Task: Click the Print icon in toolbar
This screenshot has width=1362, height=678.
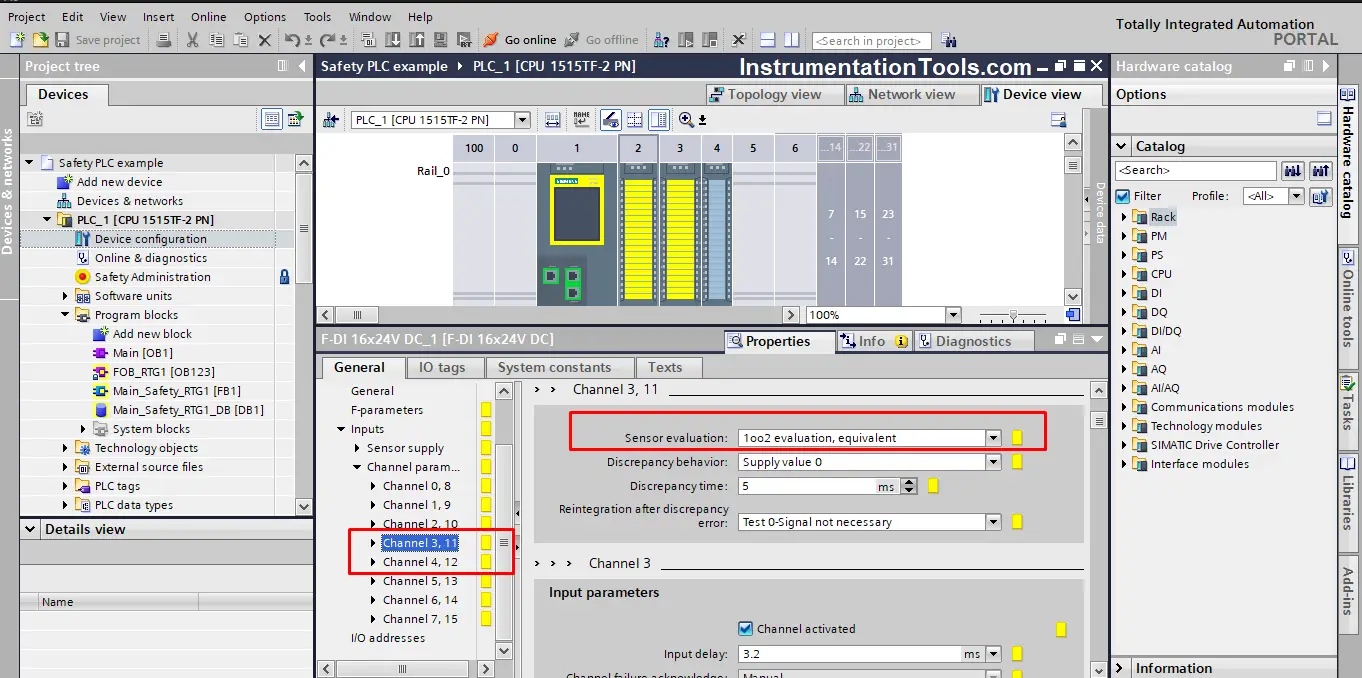Action: [x=163, y=40]
